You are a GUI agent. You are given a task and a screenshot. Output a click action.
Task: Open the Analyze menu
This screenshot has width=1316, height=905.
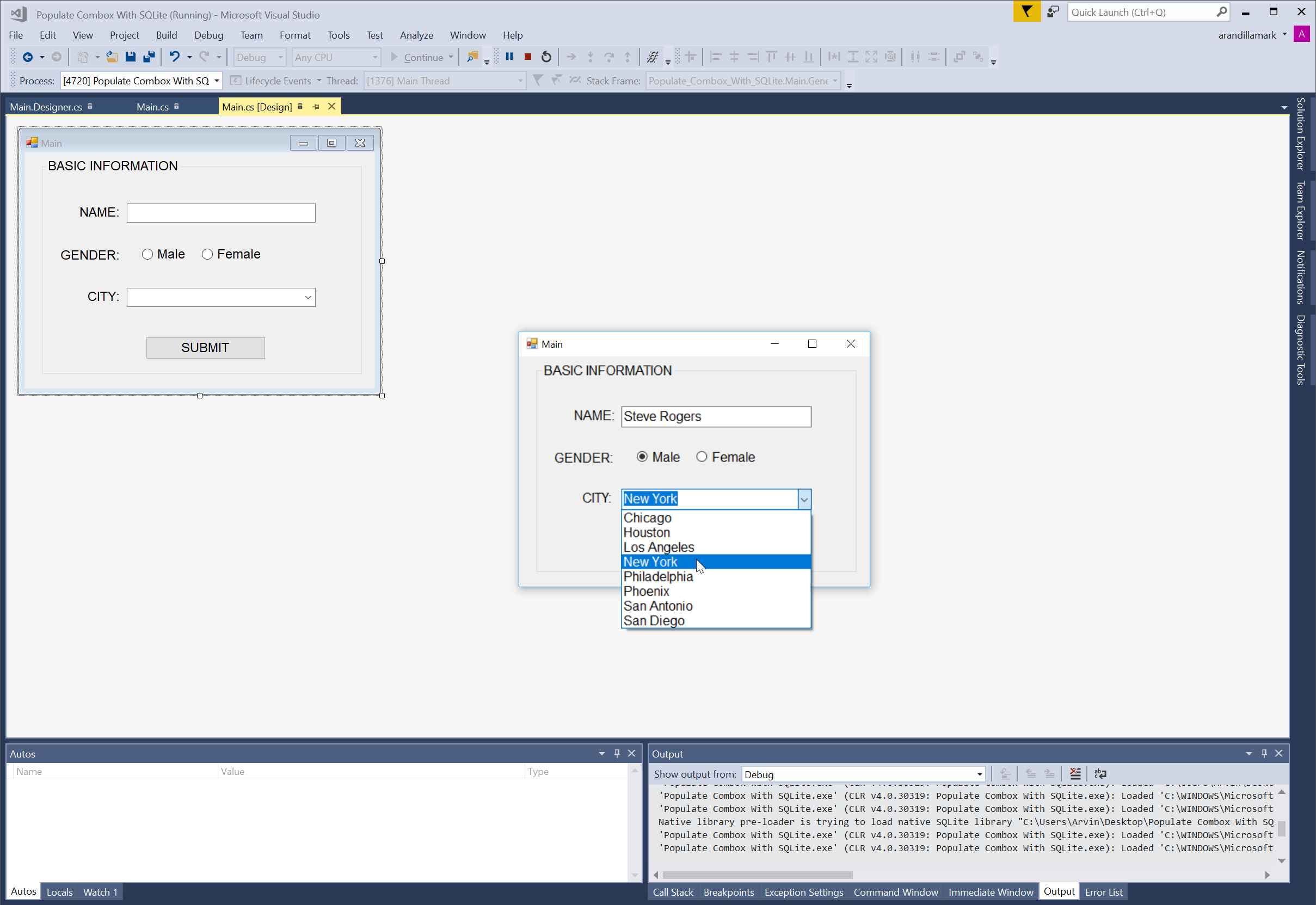click(416, 35)
